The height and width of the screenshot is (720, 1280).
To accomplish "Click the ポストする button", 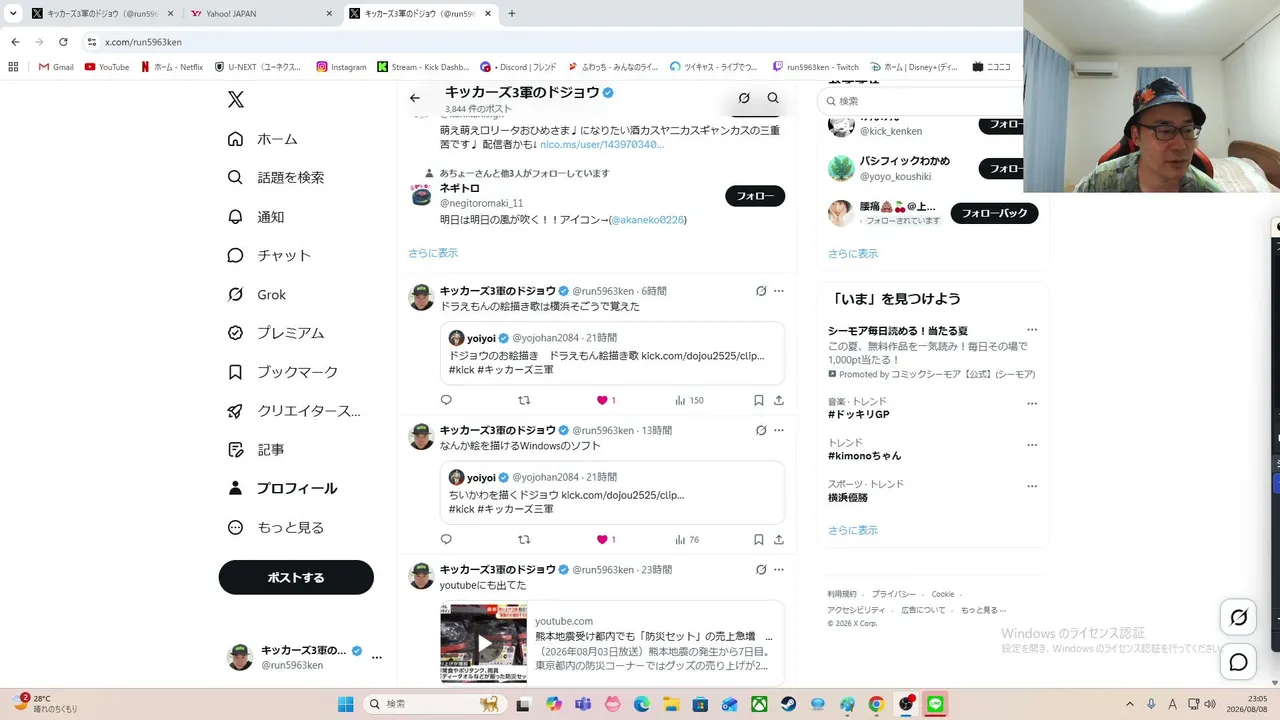I will (x=296, y=577).
